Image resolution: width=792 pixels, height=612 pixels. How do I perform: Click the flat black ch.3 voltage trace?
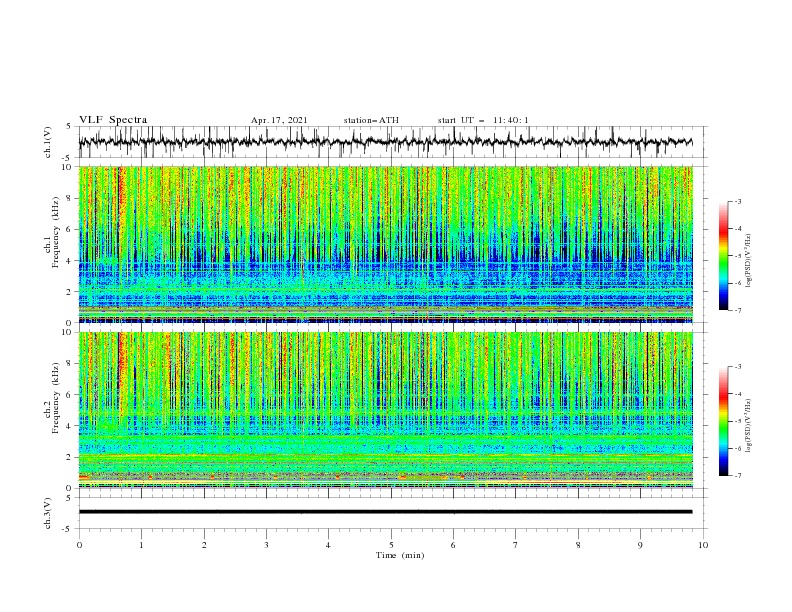click(385, 512)
